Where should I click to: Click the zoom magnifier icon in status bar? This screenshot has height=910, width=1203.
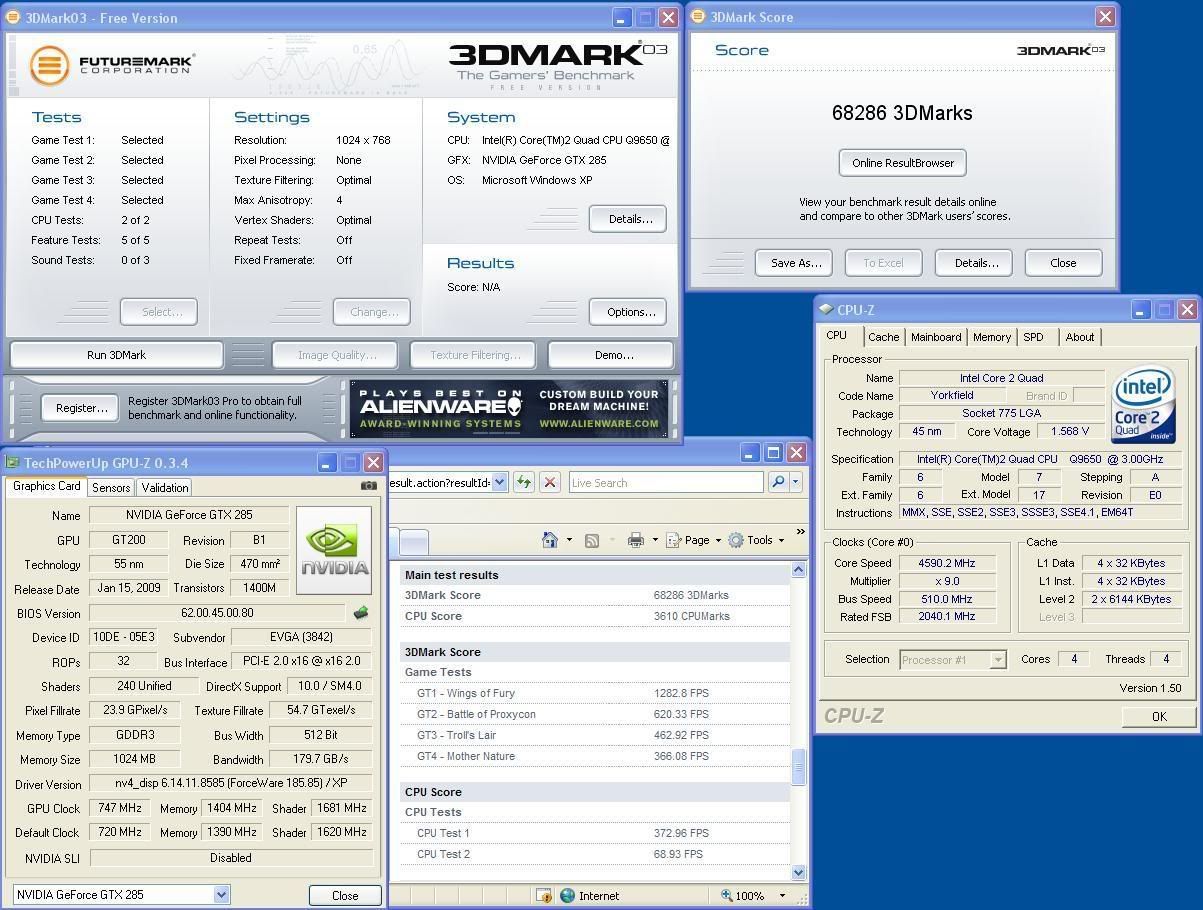click(727, 895)
